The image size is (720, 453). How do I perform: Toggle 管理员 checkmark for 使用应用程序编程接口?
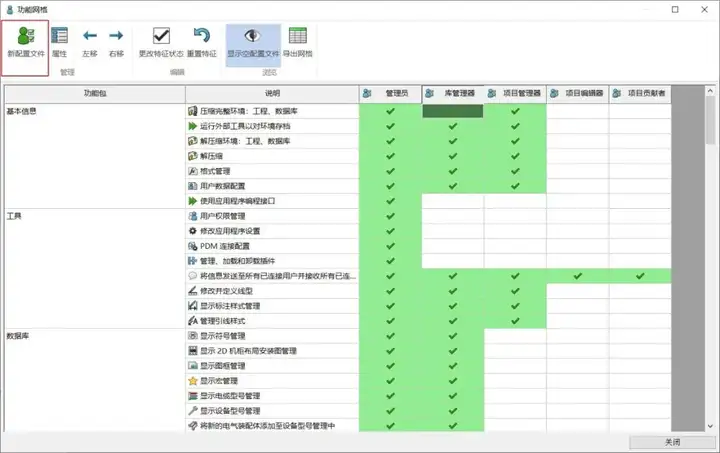[x=390, y=201]
